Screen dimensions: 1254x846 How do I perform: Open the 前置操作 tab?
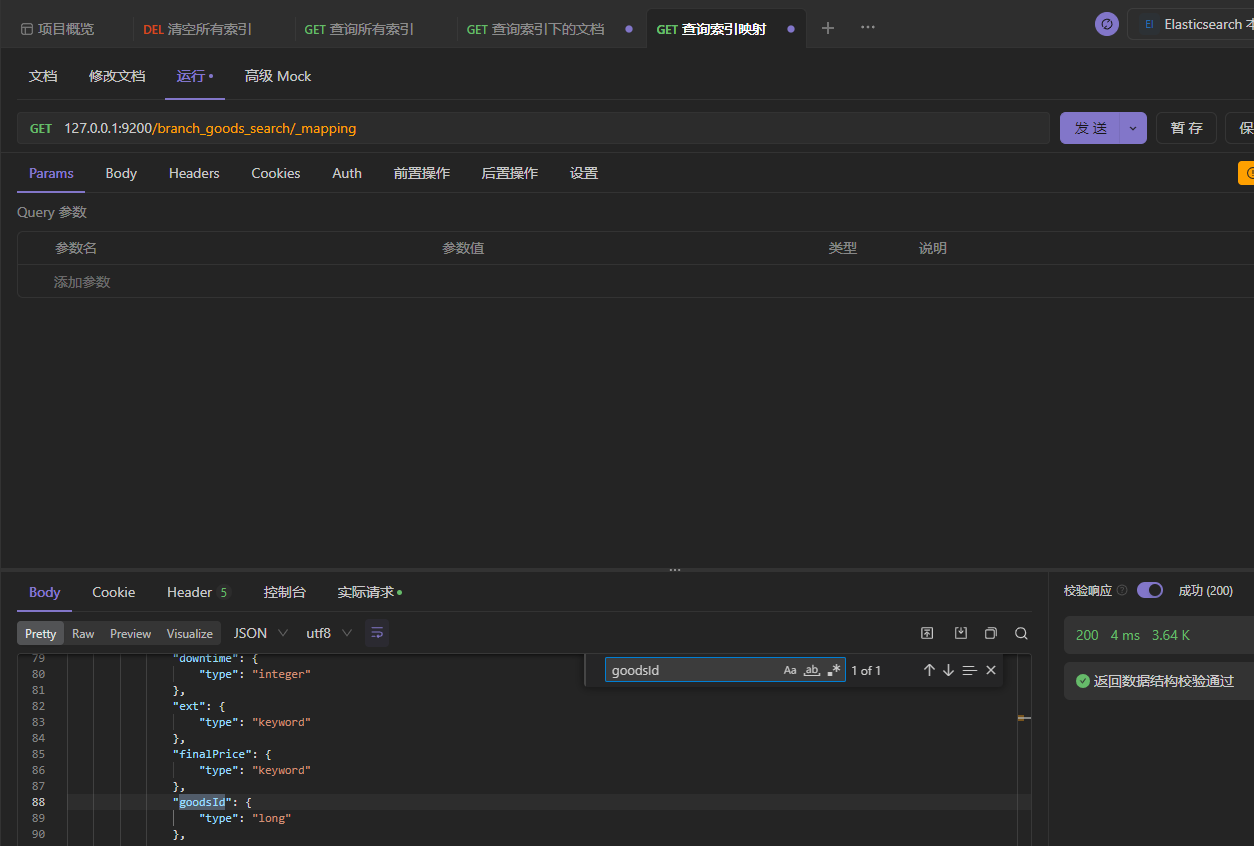coord(422,173)
